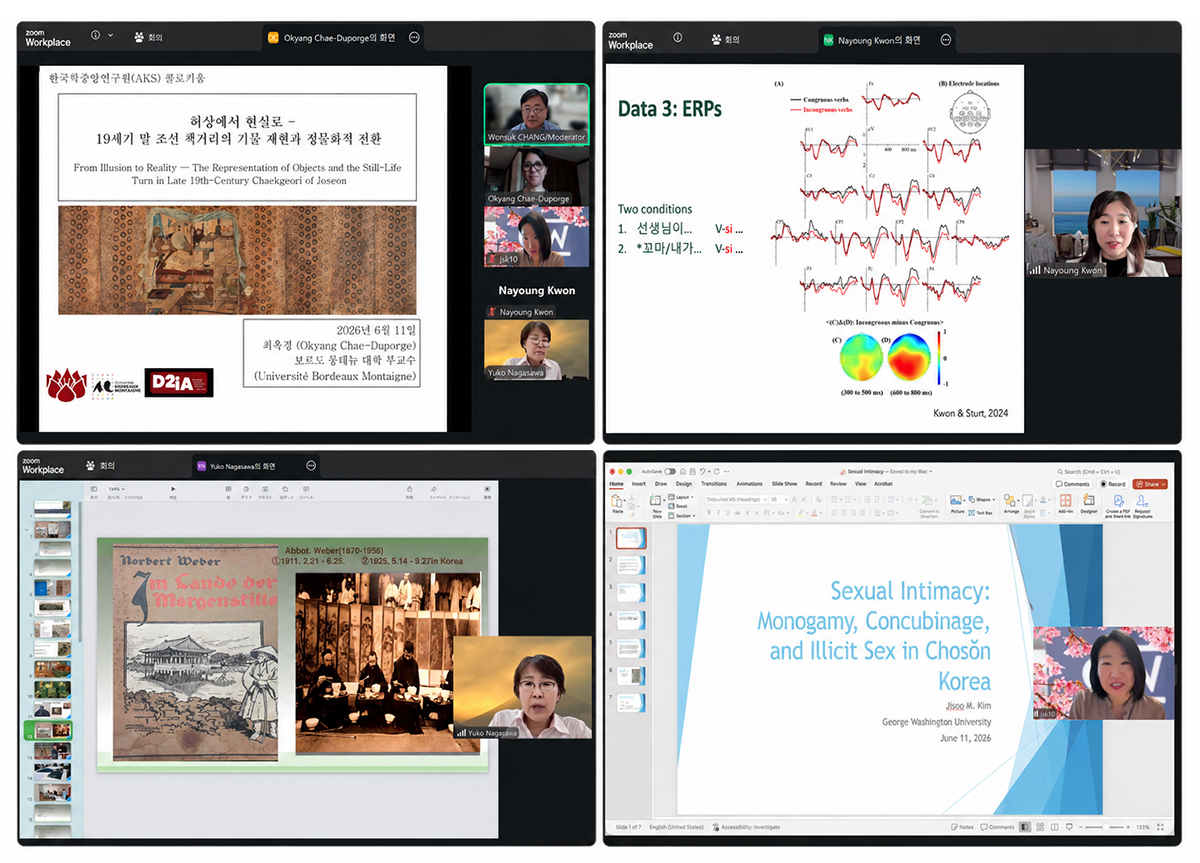Expand dropdown arrow beside Okyang window's info icon
Image resolution: width=1200 pixels, height=863 pixels.
tap(111, 35)
